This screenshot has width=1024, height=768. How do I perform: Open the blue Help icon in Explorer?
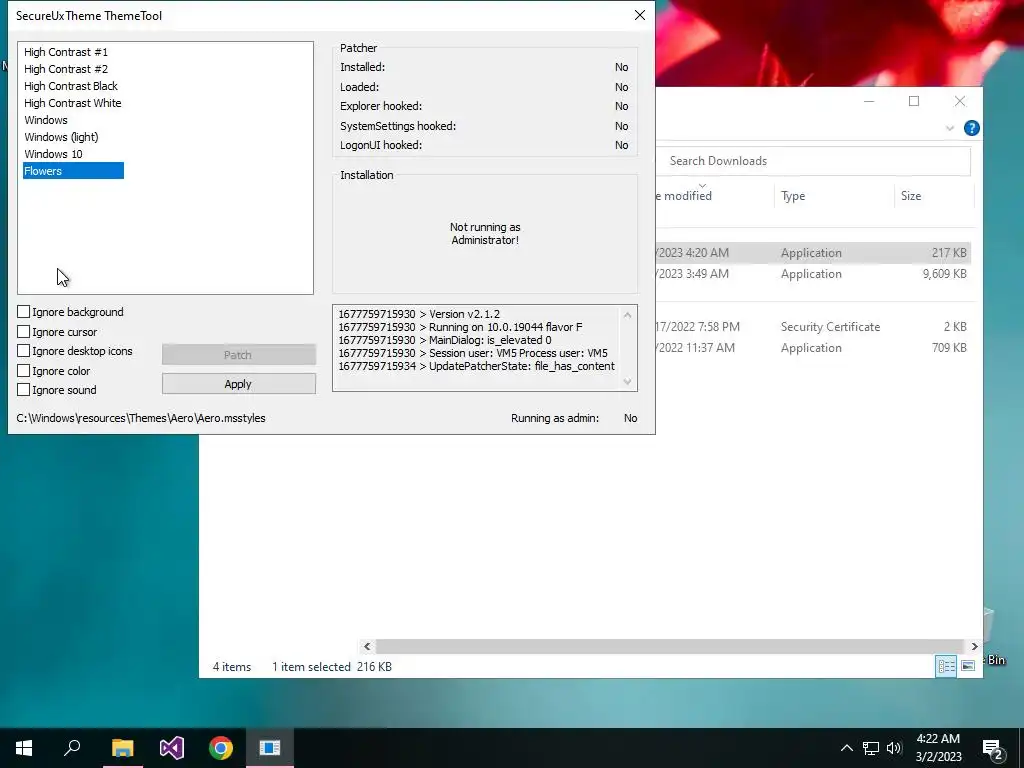coord(971,128)
